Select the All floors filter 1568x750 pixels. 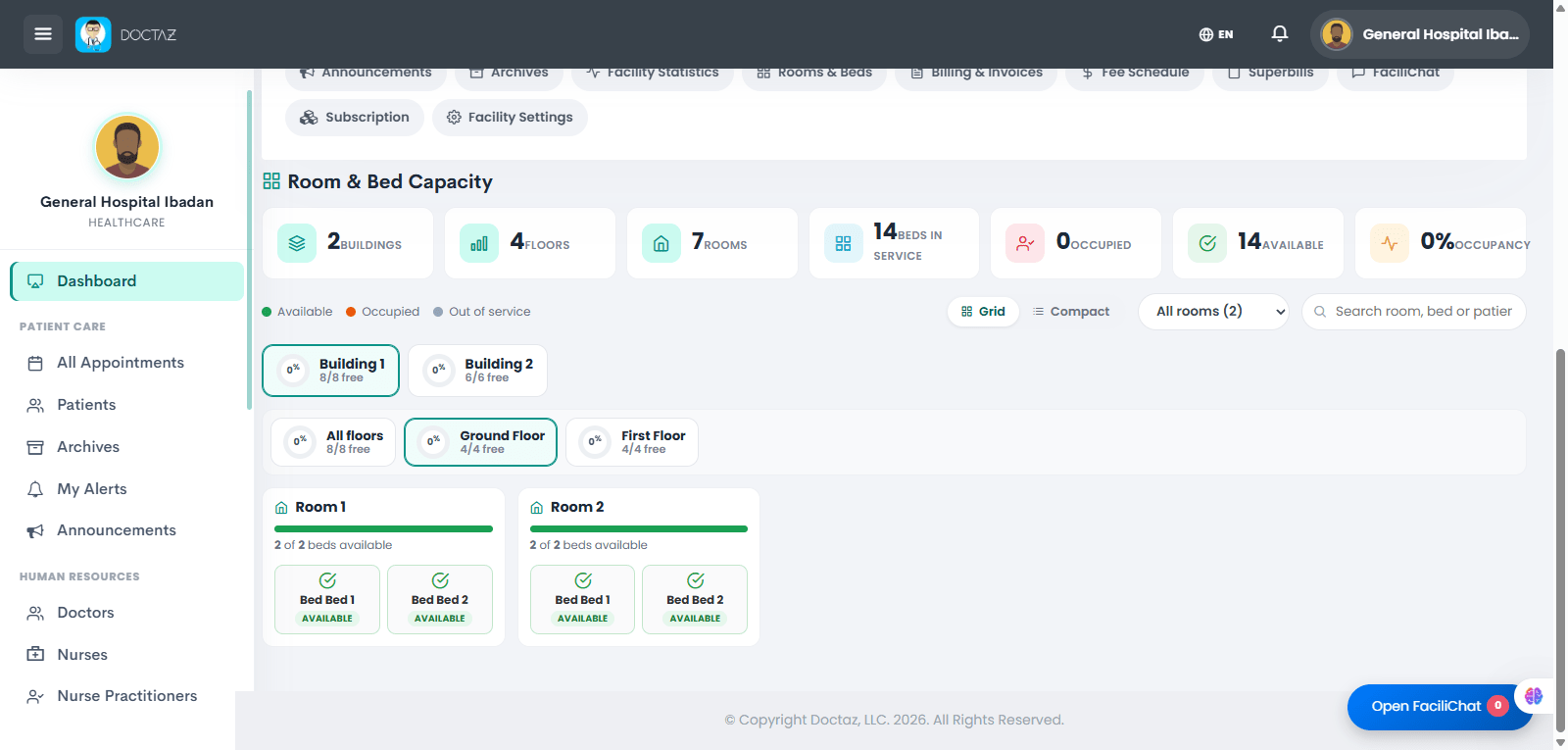tap(333, 442)
